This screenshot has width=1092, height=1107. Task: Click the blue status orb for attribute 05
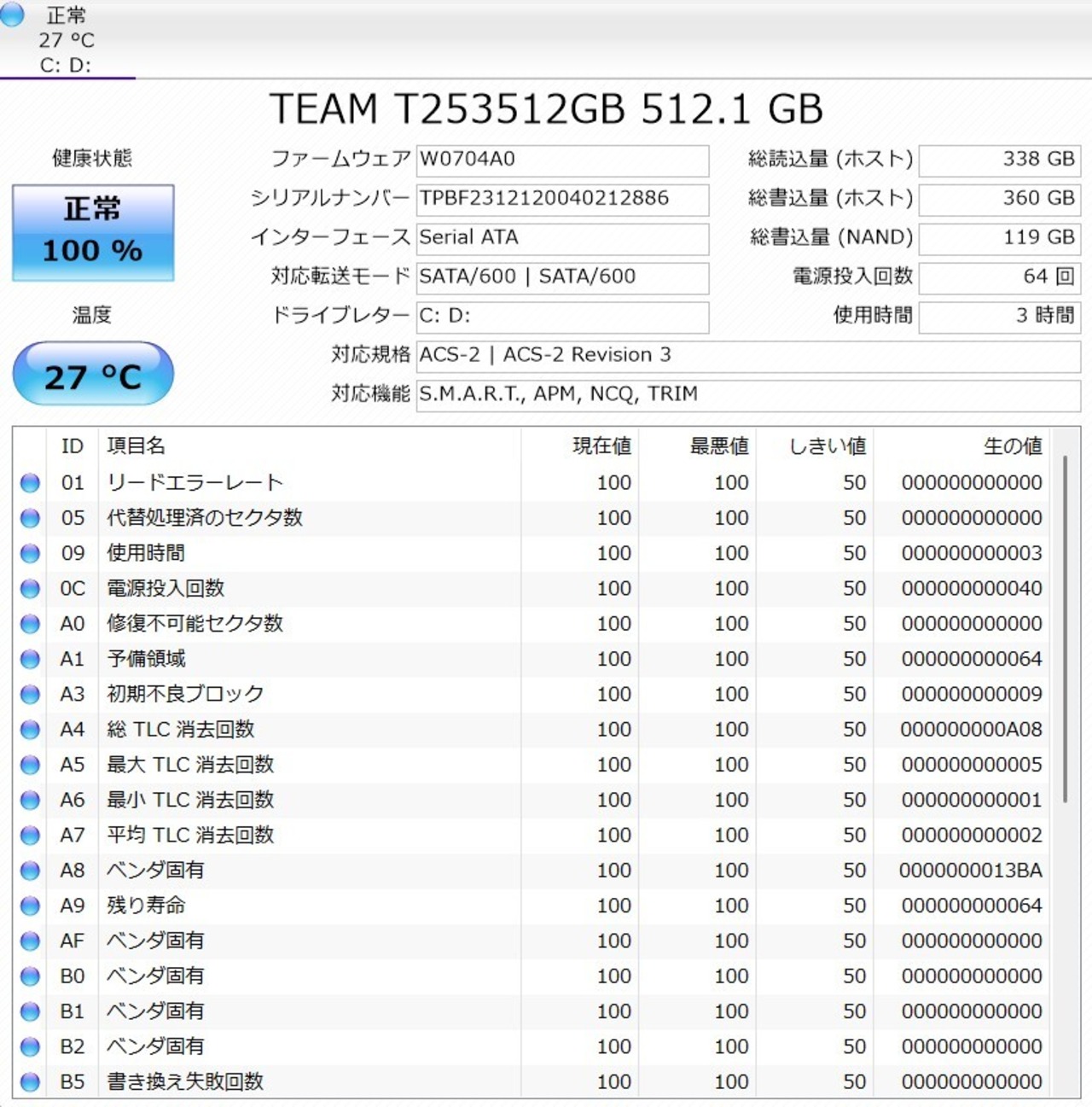click(30, 518)
